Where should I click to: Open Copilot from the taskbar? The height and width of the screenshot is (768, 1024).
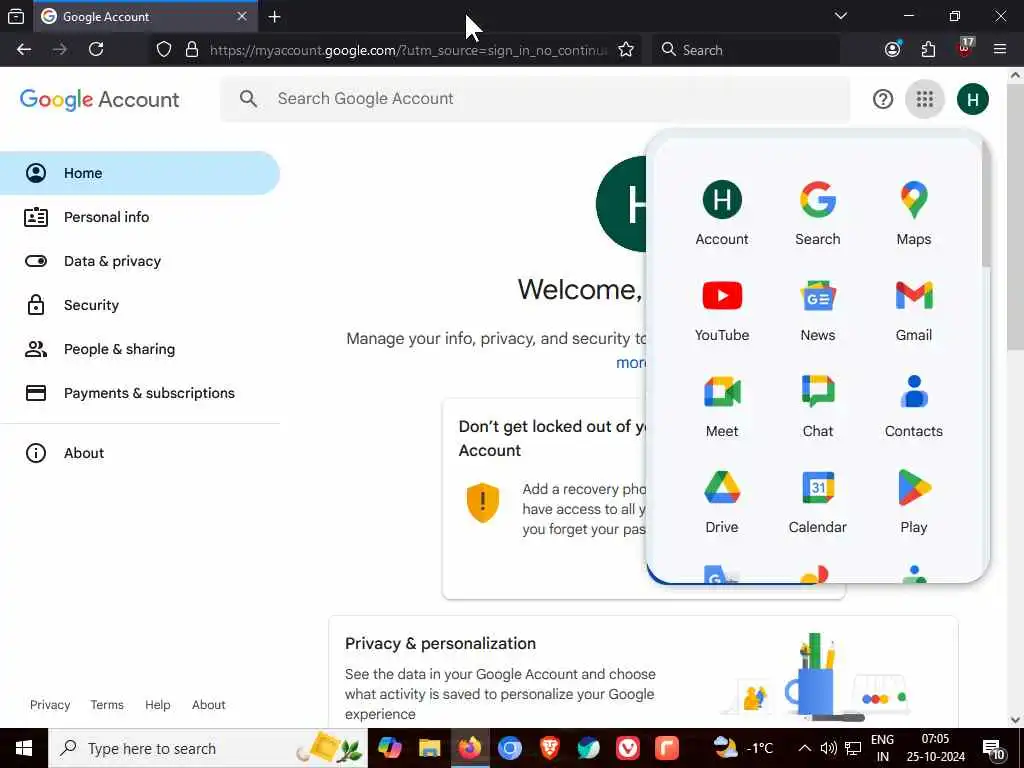pos(390,748)
